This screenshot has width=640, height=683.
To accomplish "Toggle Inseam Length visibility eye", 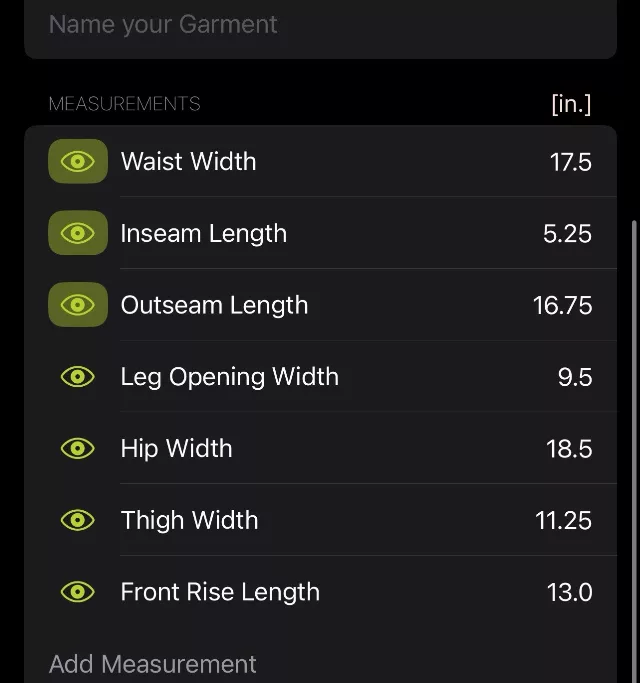I will coord(78,233).
